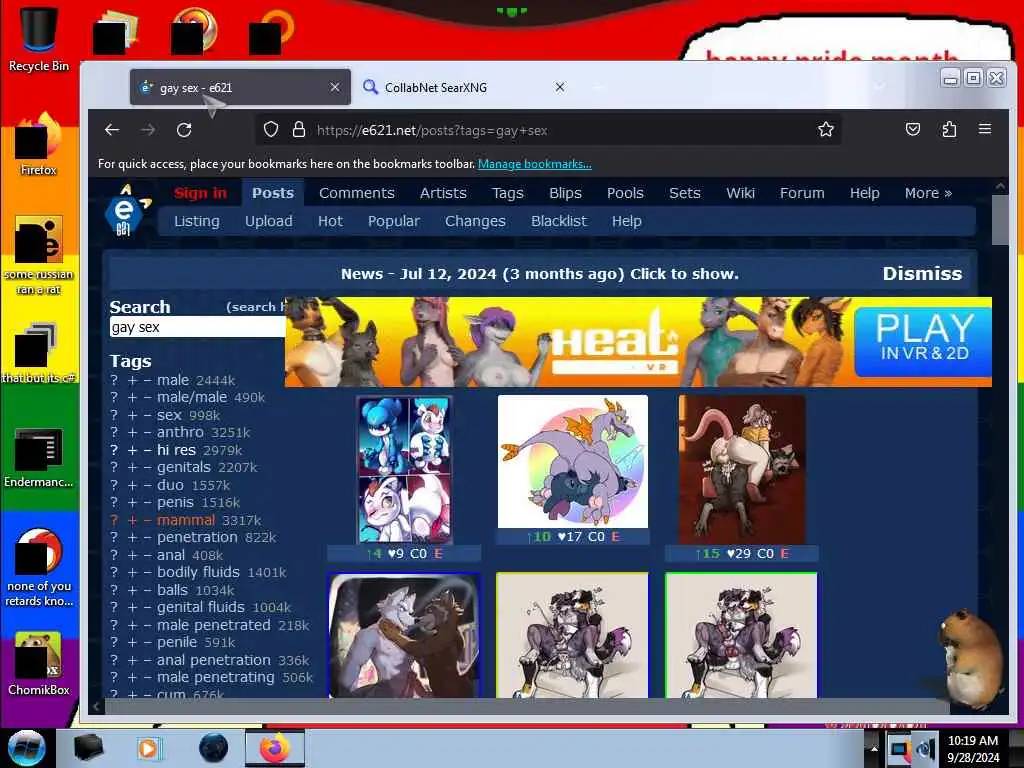
Task: Exclude the 'male' tag with its minus sign
Action: point(148,380)
